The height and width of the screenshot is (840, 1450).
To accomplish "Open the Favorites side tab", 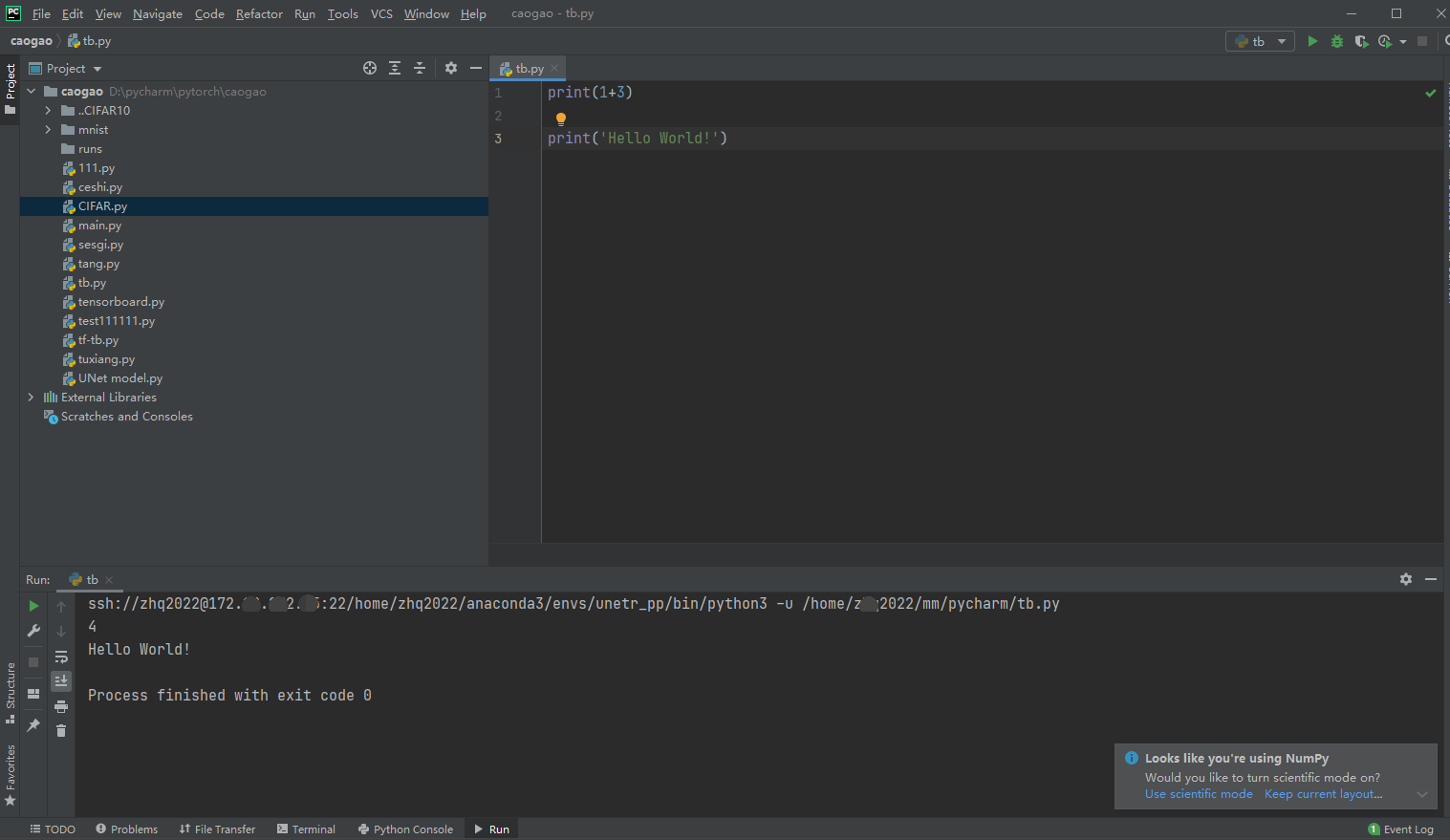I will pos(10,775).
